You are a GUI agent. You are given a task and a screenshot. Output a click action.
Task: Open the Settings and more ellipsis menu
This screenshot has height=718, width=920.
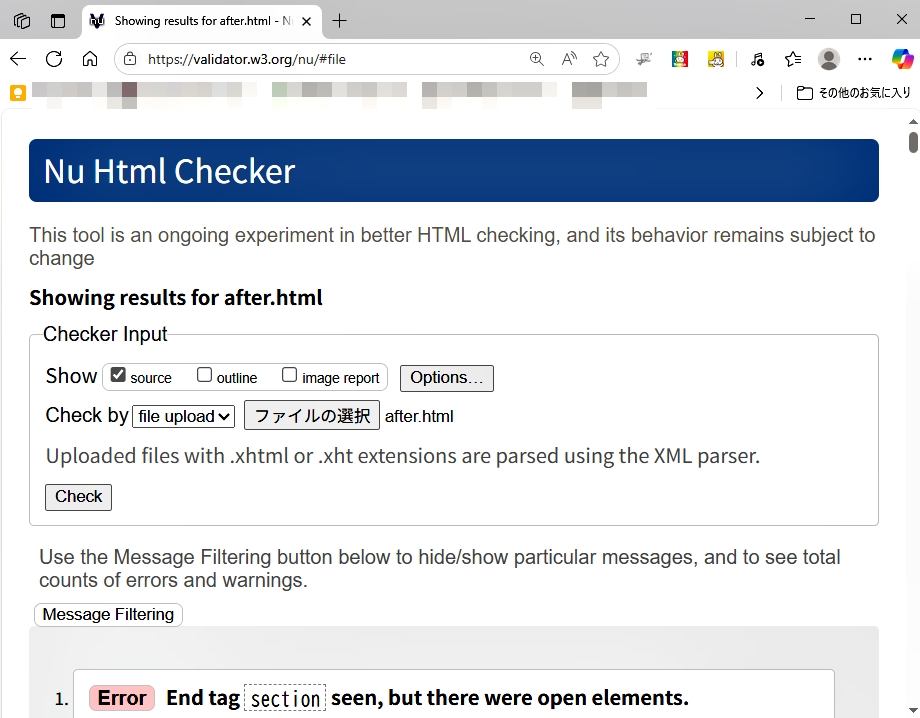865,59
